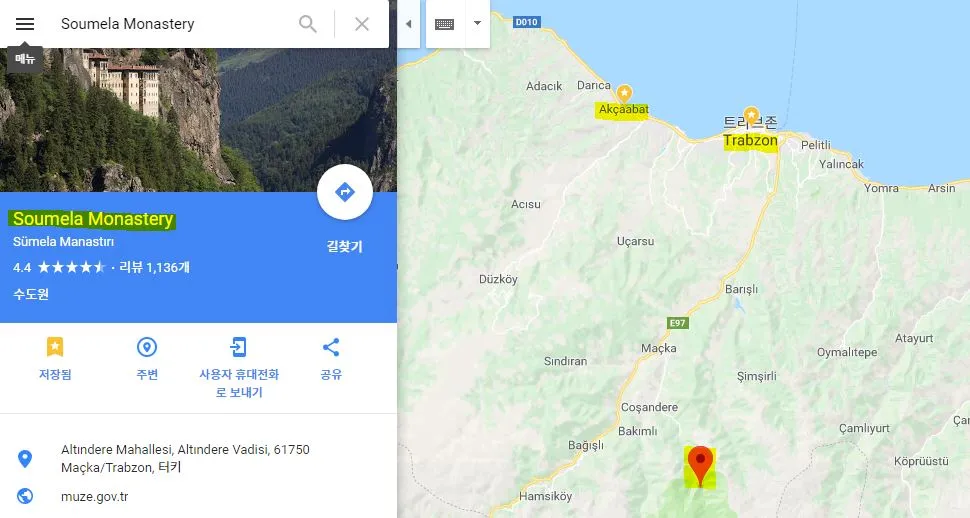
Task: Open the hamburger menu
Action: click(25, 24)
